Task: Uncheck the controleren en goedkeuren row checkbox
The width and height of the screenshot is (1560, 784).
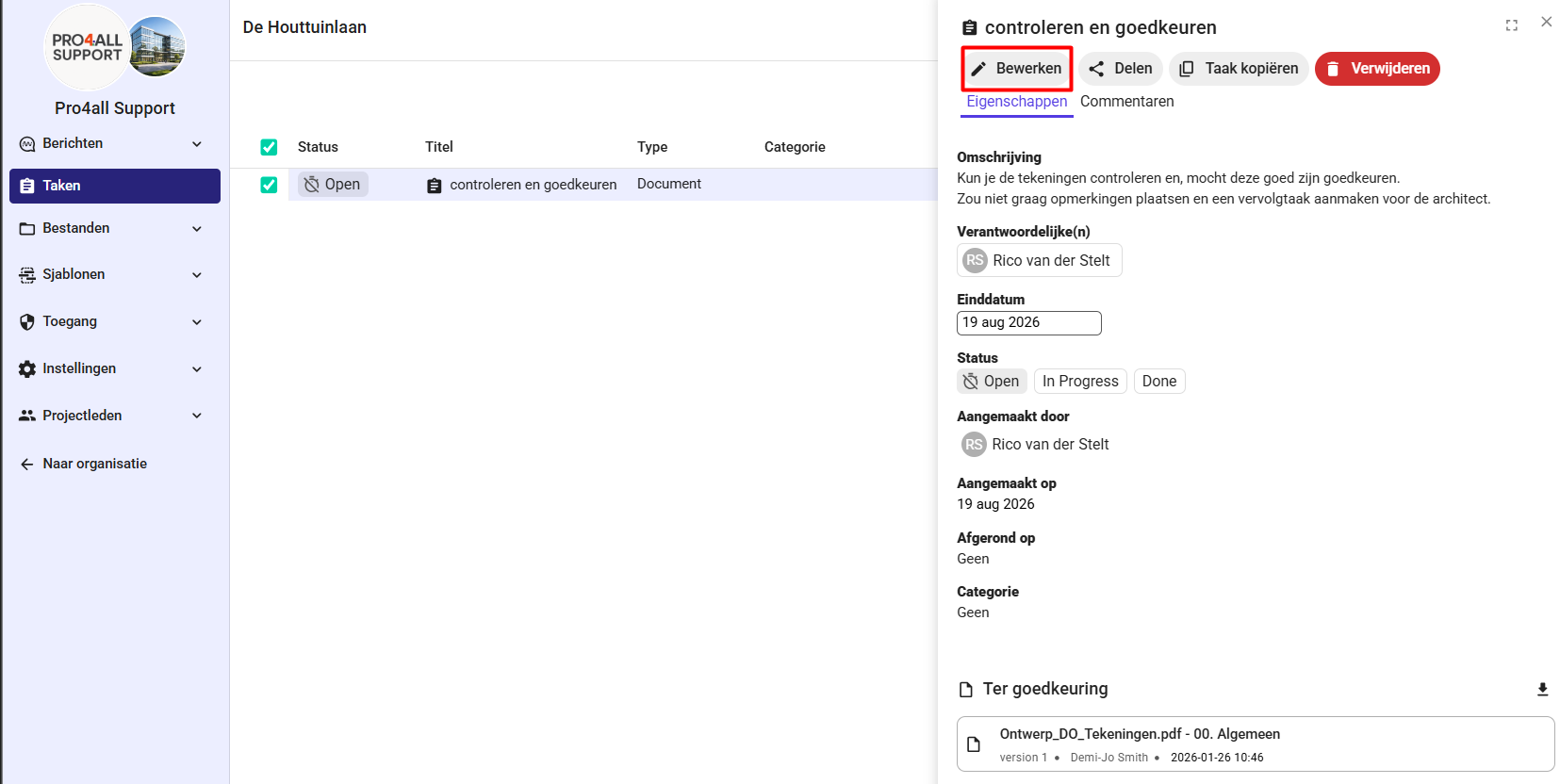Action: point(269,185)
